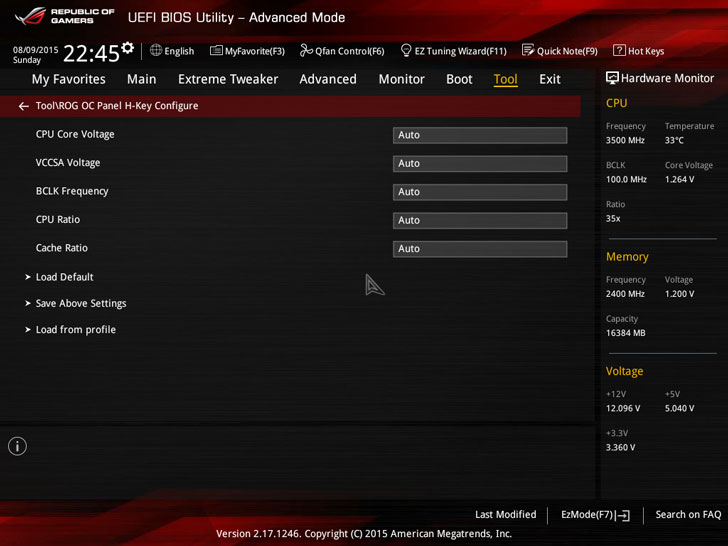This screenshot has width=728, height=546.
Task: Click the Hardware Monitor display icon
Action: click(x=612, y=78)
